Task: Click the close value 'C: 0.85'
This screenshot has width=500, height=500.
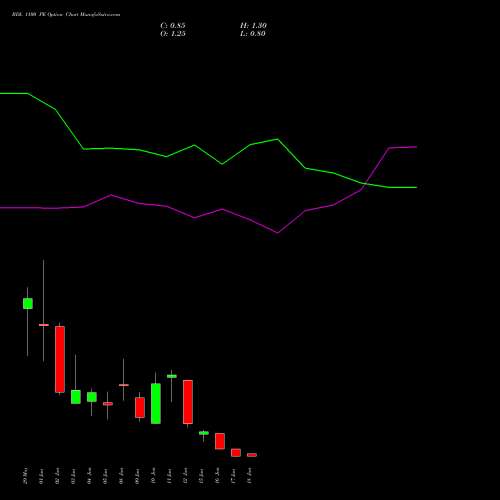Action: tap(173, 26)
